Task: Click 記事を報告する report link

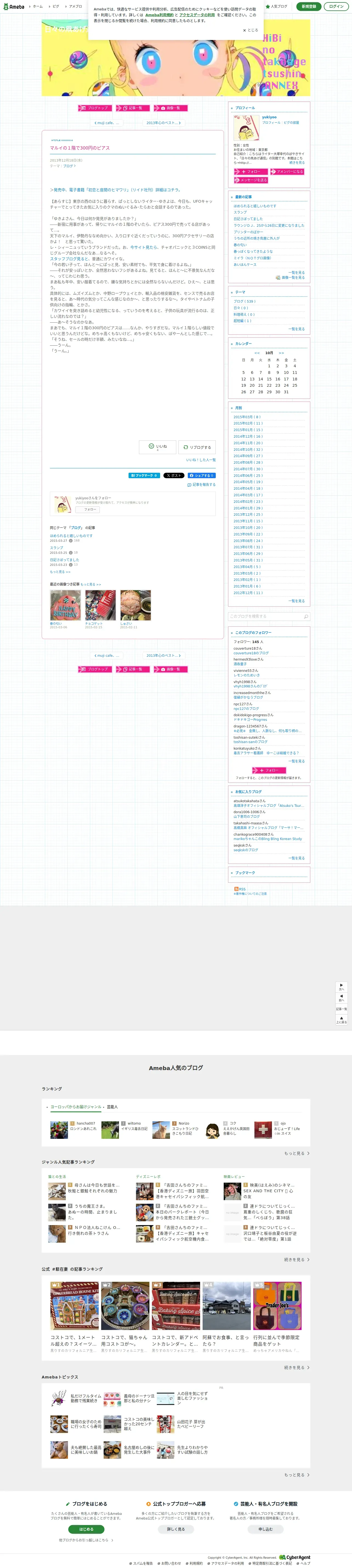Action: 201,485
